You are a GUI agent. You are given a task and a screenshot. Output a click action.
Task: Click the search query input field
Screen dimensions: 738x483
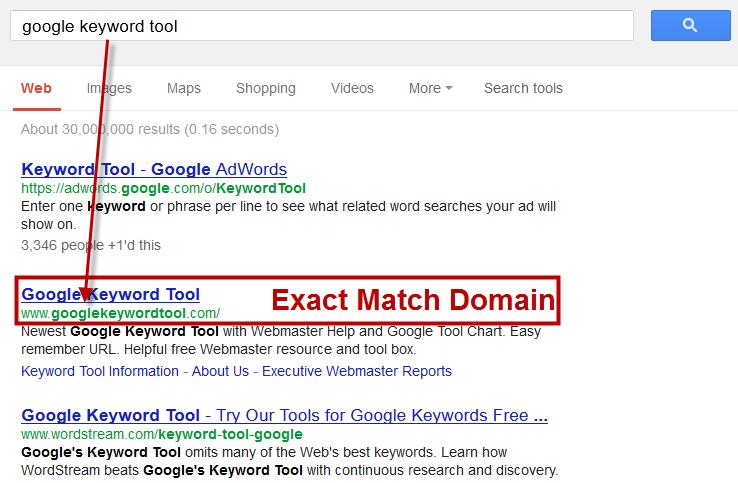[x=320, y=26]
